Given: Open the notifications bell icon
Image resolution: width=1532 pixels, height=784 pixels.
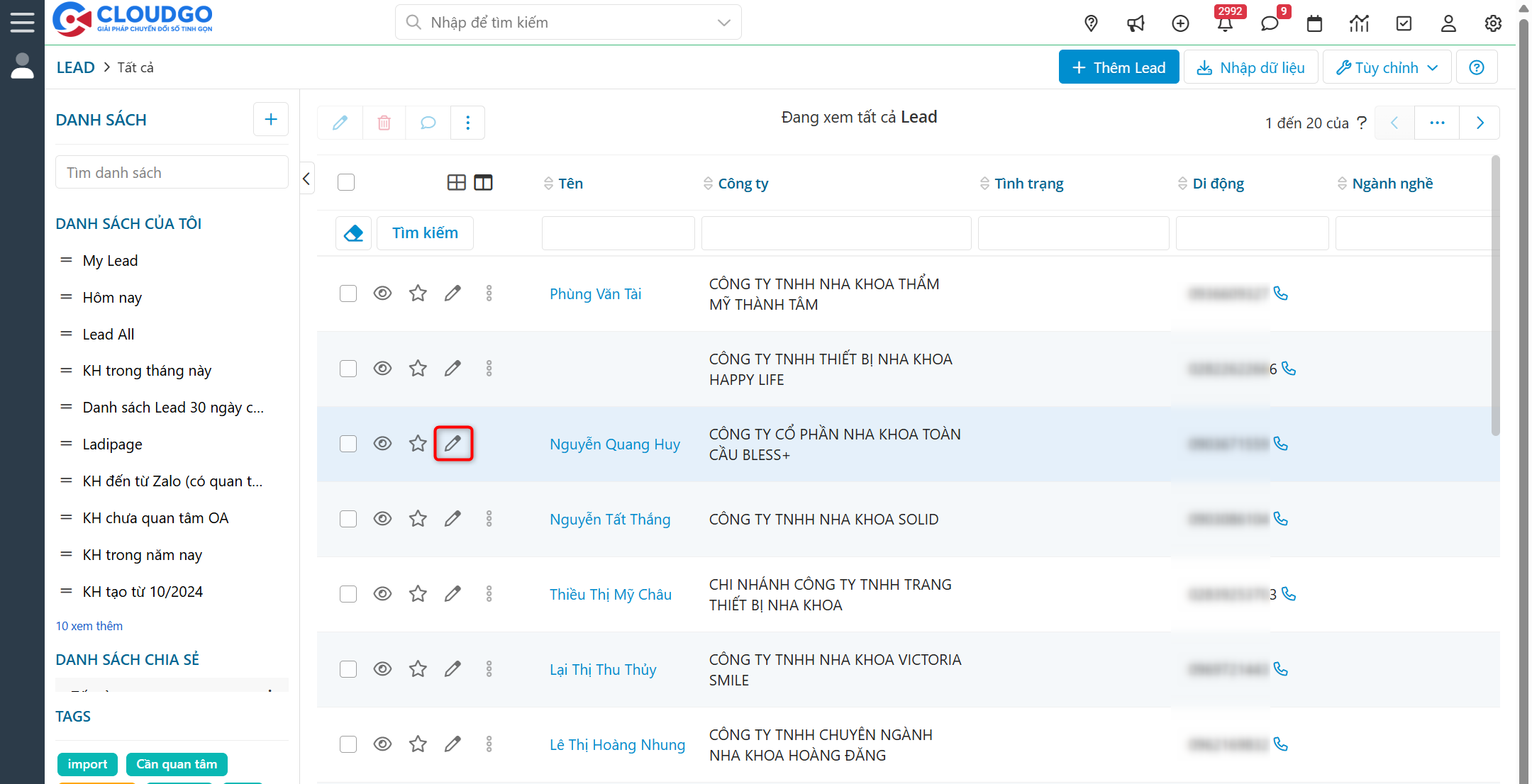Looking at the screenshot, I should pyautogui.click(x=1225, y=23).
